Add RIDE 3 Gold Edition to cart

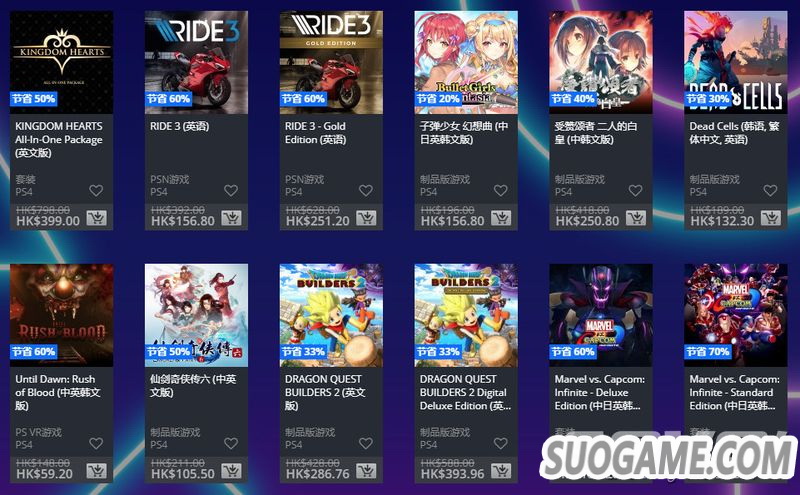point(366,218)
